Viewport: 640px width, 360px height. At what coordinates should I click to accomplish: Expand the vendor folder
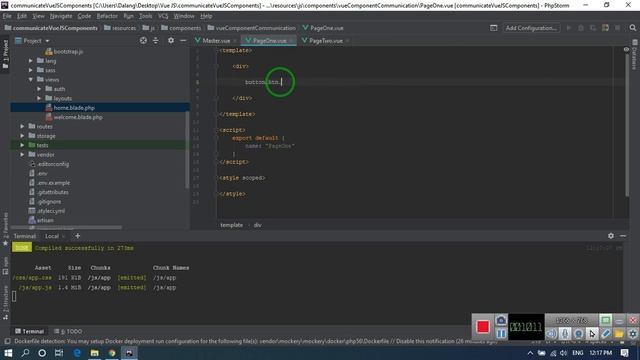tap(22, 155)
